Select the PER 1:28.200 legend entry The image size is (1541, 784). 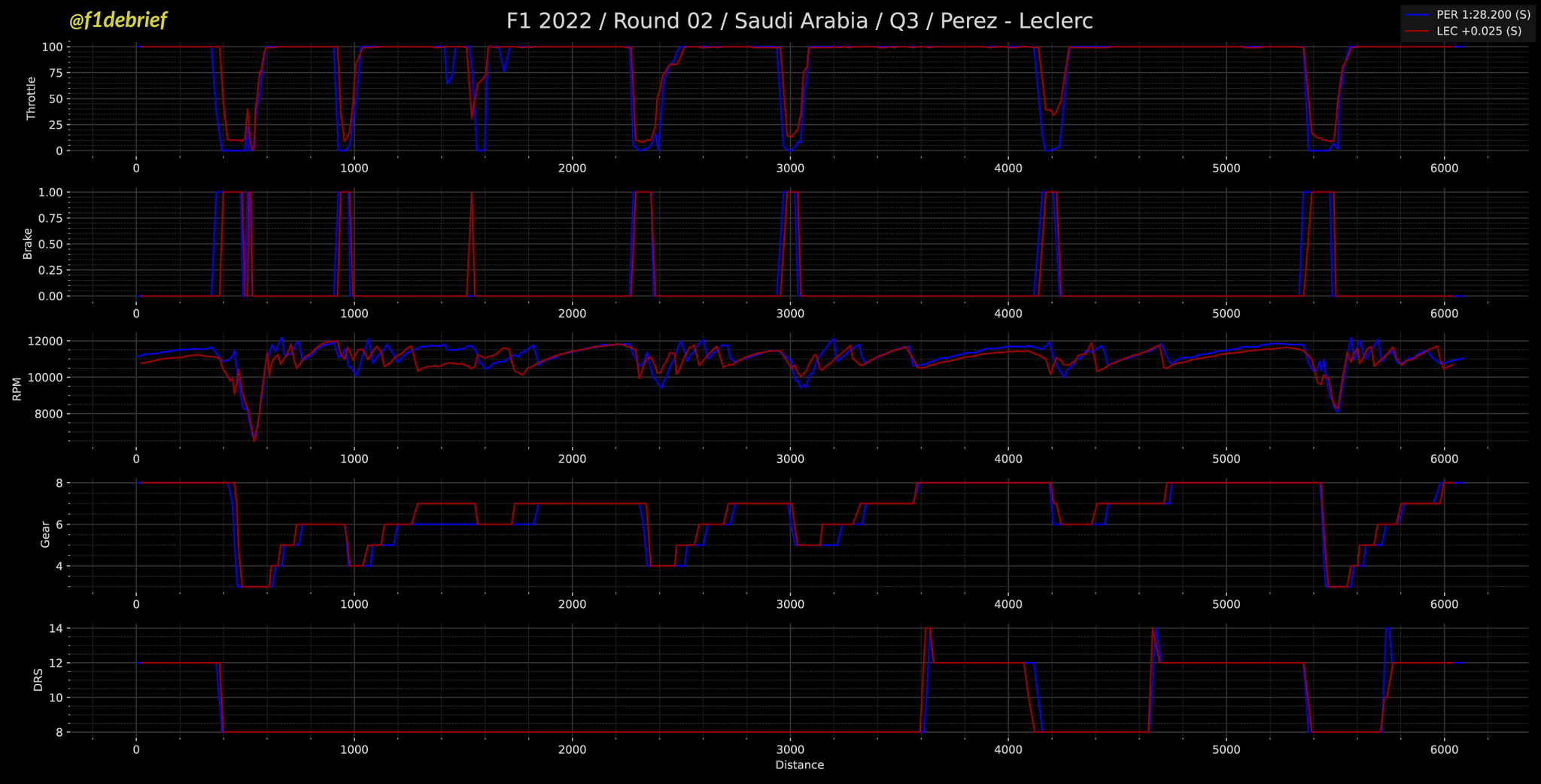click(x=1478, y=15)
